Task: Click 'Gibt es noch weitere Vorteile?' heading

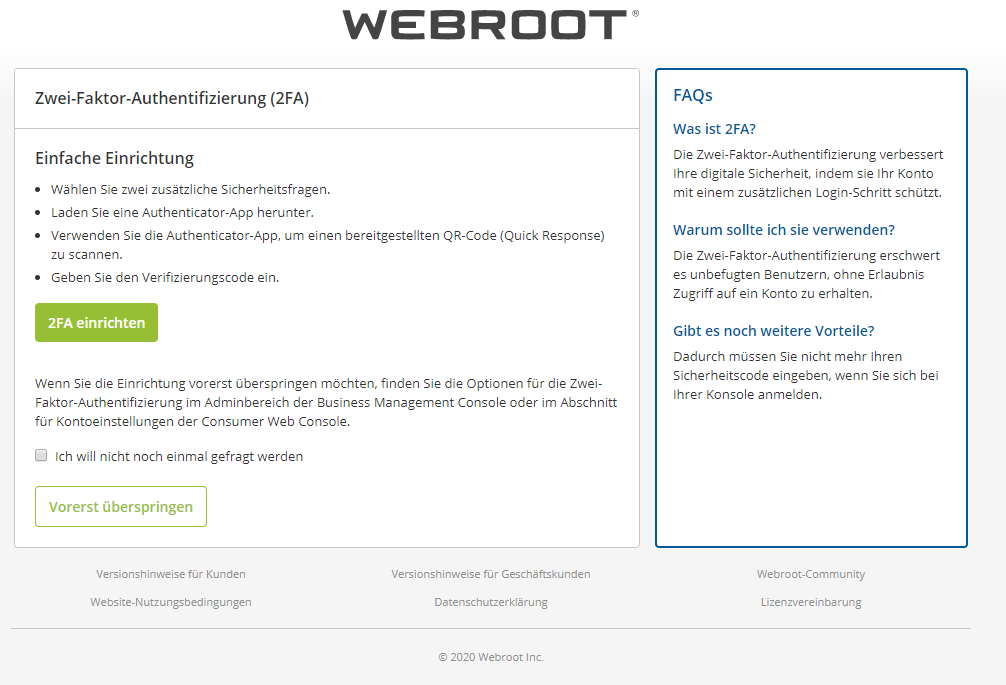Action: [x=773, y=331]
